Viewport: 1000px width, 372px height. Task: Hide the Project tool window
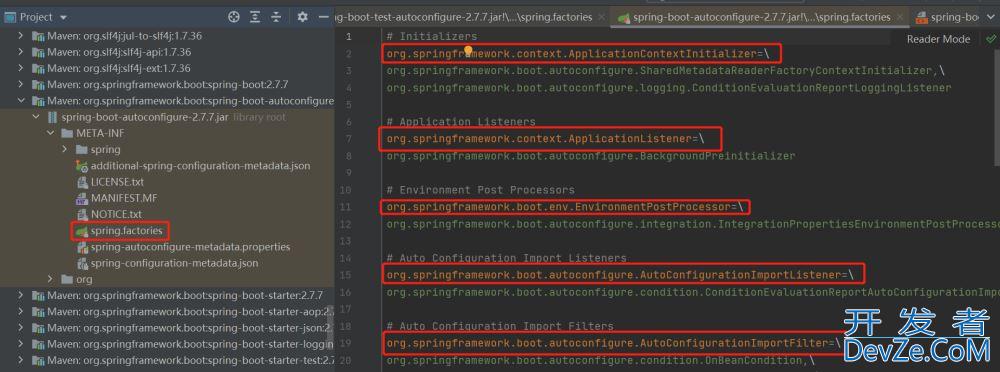tap(323, 17)
